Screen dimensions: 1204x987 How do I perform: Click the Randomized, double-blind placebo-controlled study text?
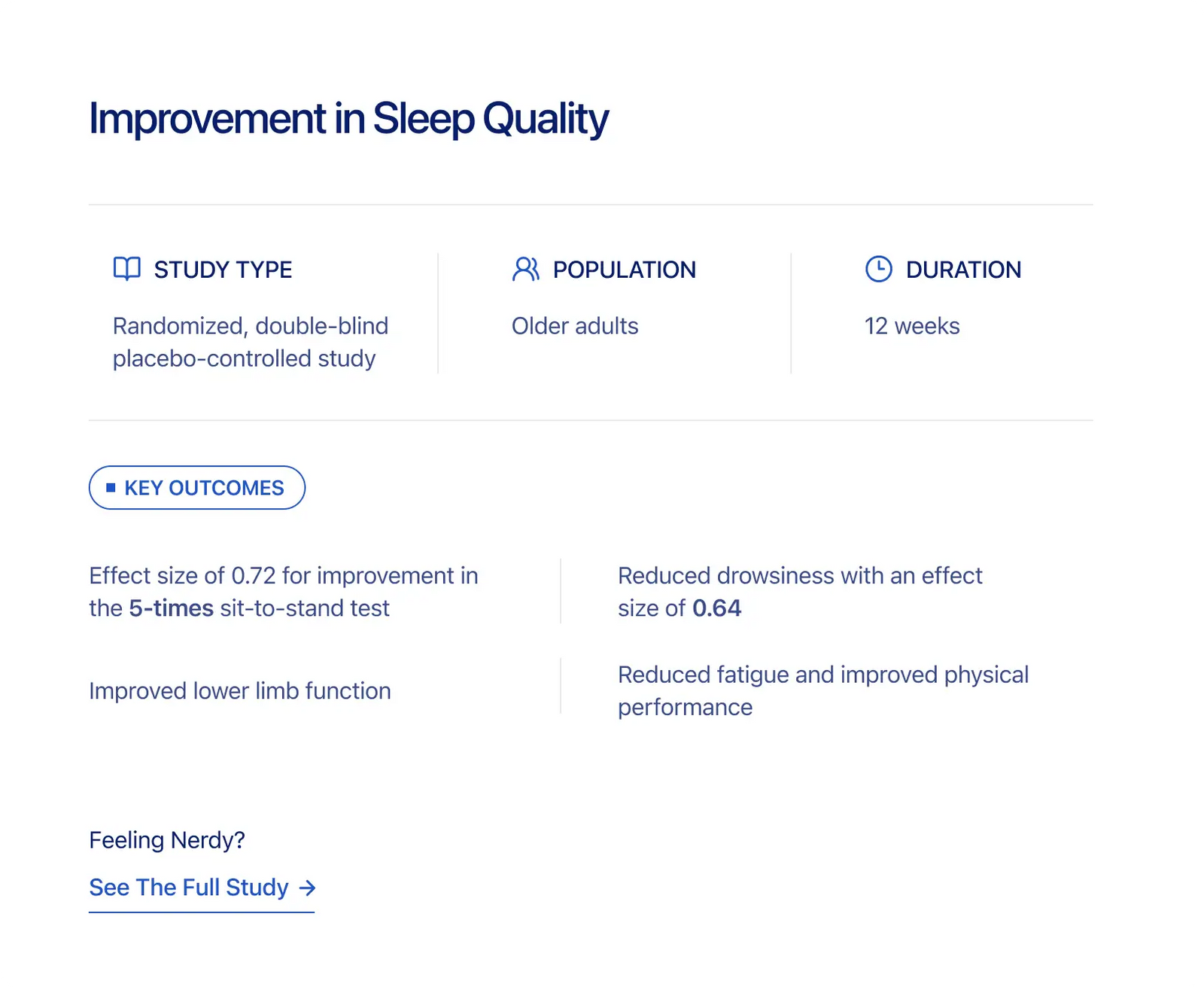point(251,342)
